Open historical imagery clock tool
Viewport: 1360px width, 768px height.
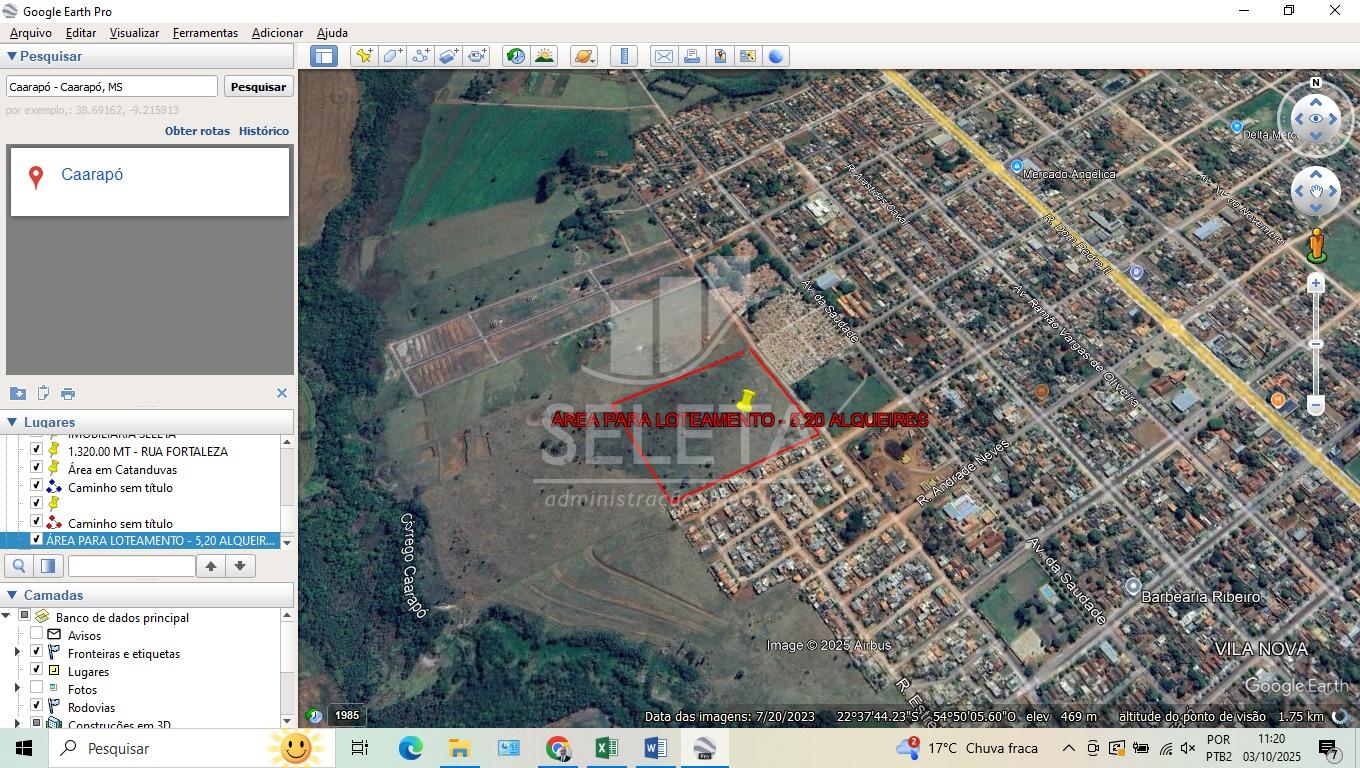516,56
